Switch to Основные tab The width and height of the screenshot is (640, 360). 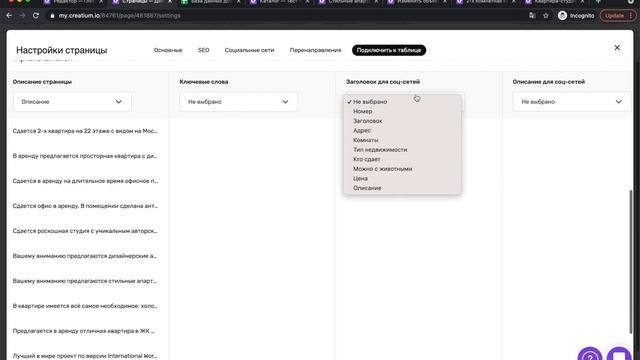click(168, 50)
